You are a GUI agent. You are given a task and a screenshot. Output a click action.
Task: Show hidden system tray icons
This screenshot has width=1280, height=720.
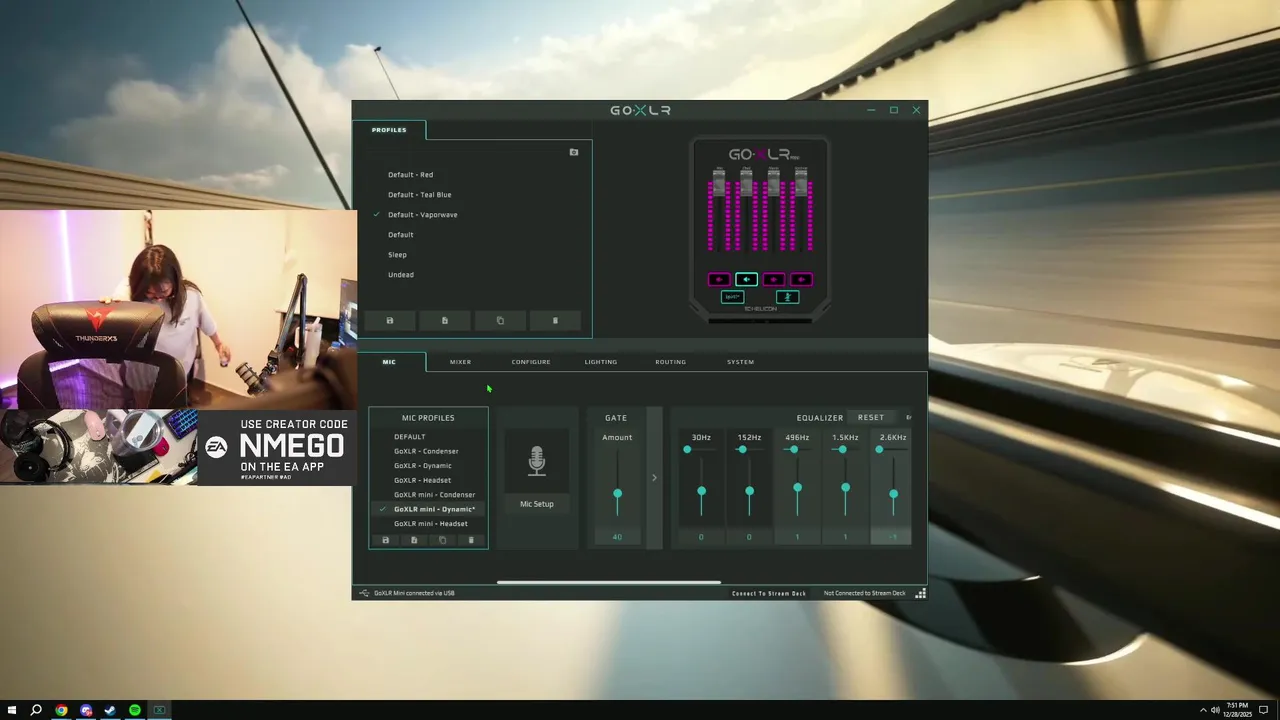[x=1203, y=710]
